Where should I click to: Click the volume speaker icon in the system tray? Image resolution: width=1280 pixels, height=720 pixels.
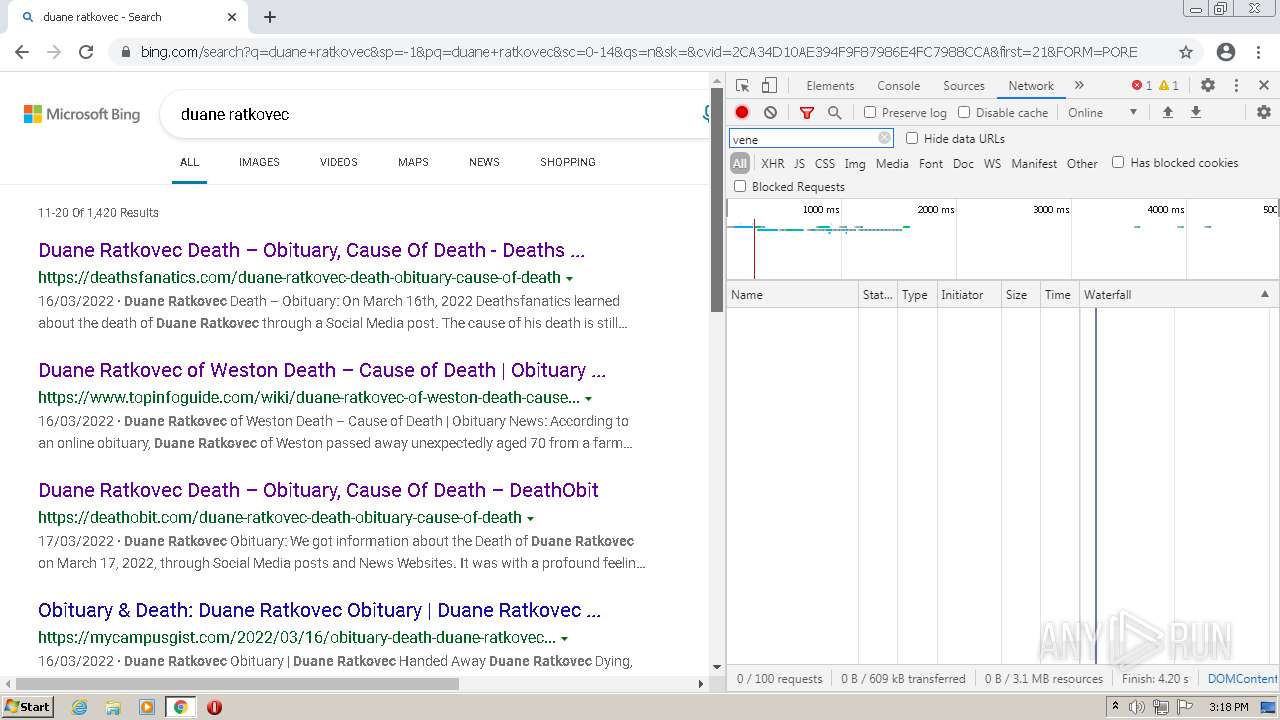point(1137,707)
